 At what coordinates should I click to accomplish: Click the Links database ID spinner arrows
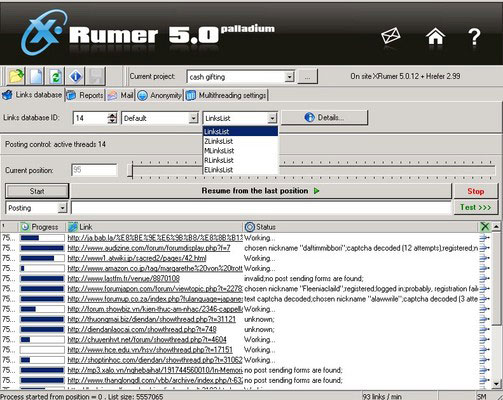(x=112, y=118)
